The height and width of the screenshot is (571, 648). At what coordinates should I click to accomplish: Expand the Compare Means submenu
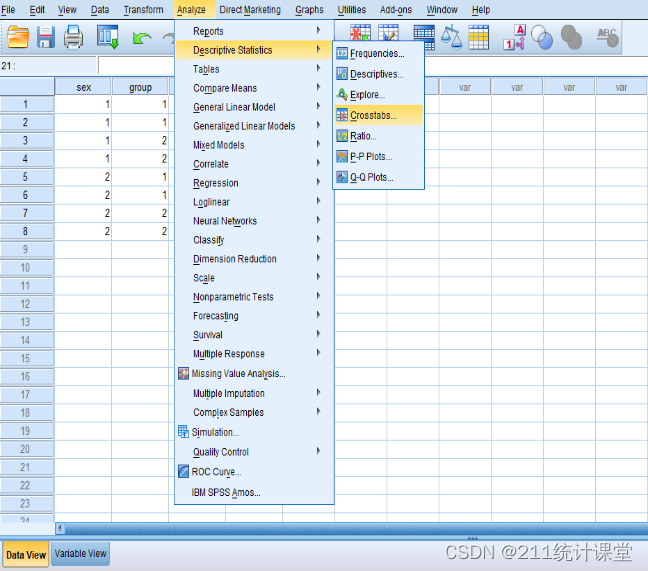click(254, 88)
